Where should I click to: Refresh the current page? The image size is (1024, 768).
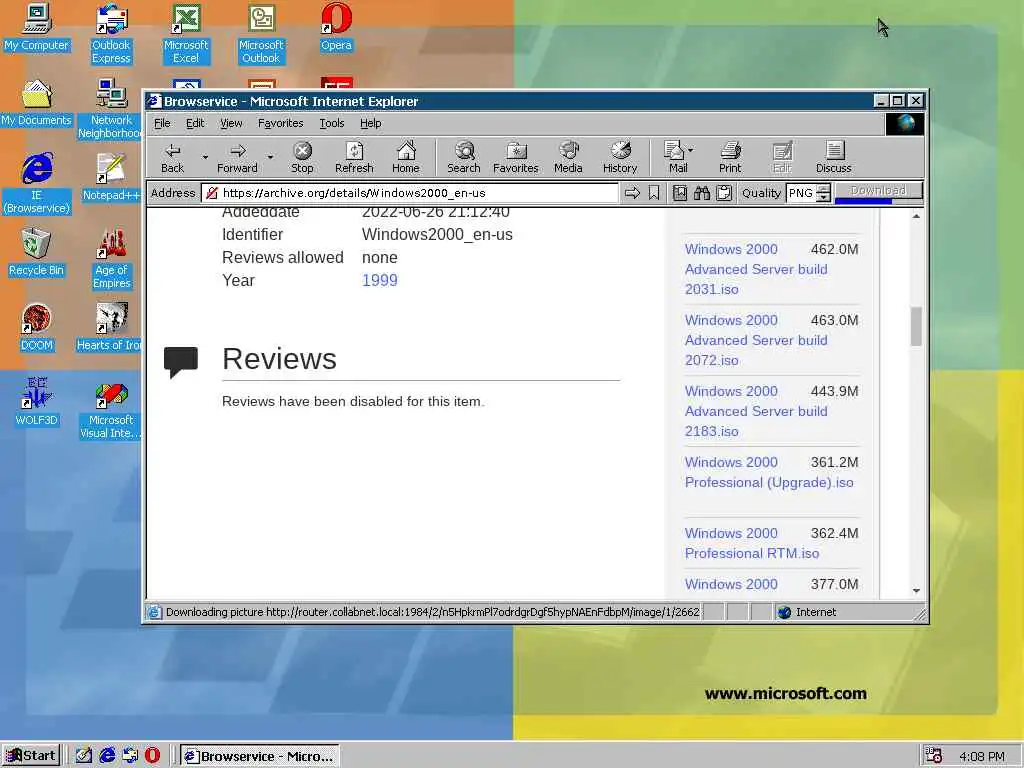pyautogui.click(x=354, y=157)
